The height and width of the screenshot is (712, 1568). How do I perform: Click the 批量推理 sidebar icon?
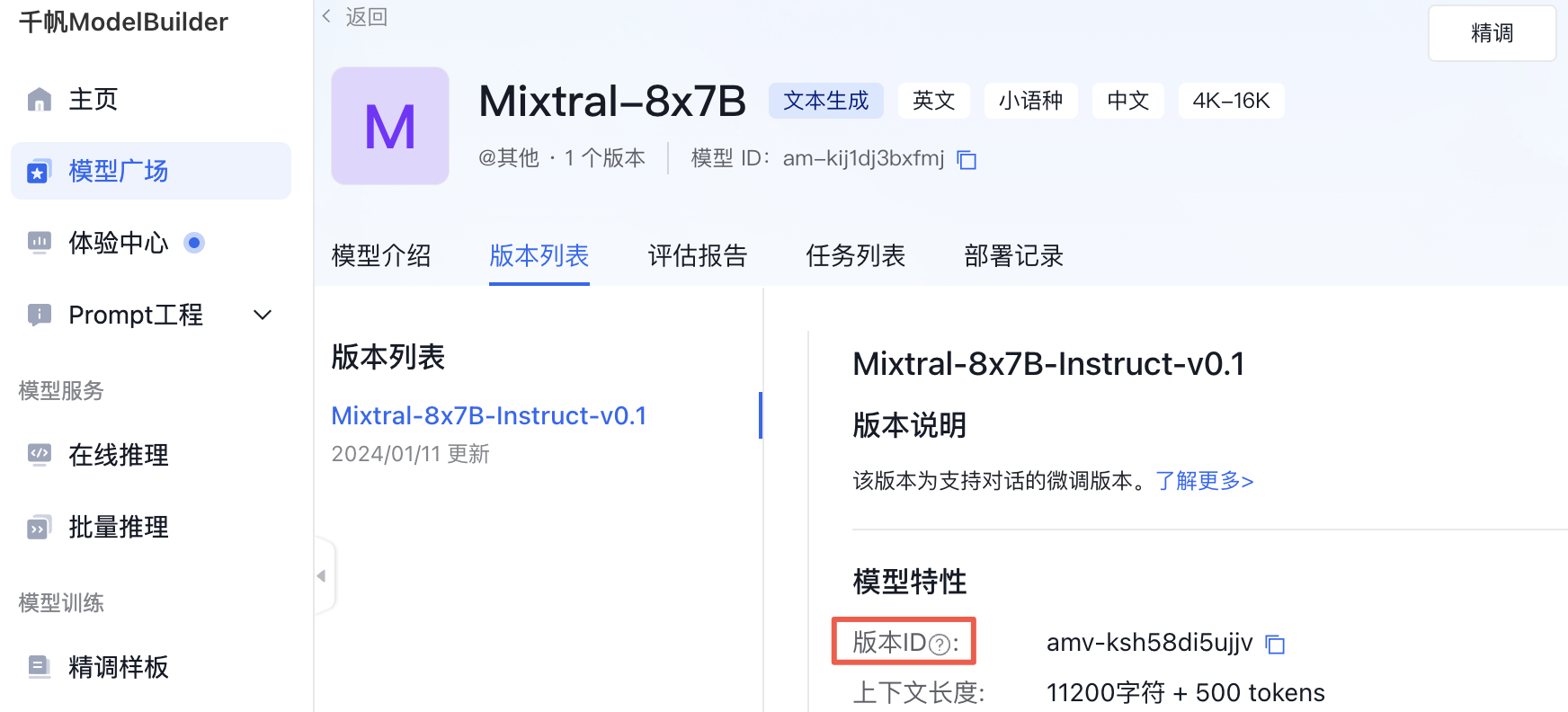coord(39,527)
